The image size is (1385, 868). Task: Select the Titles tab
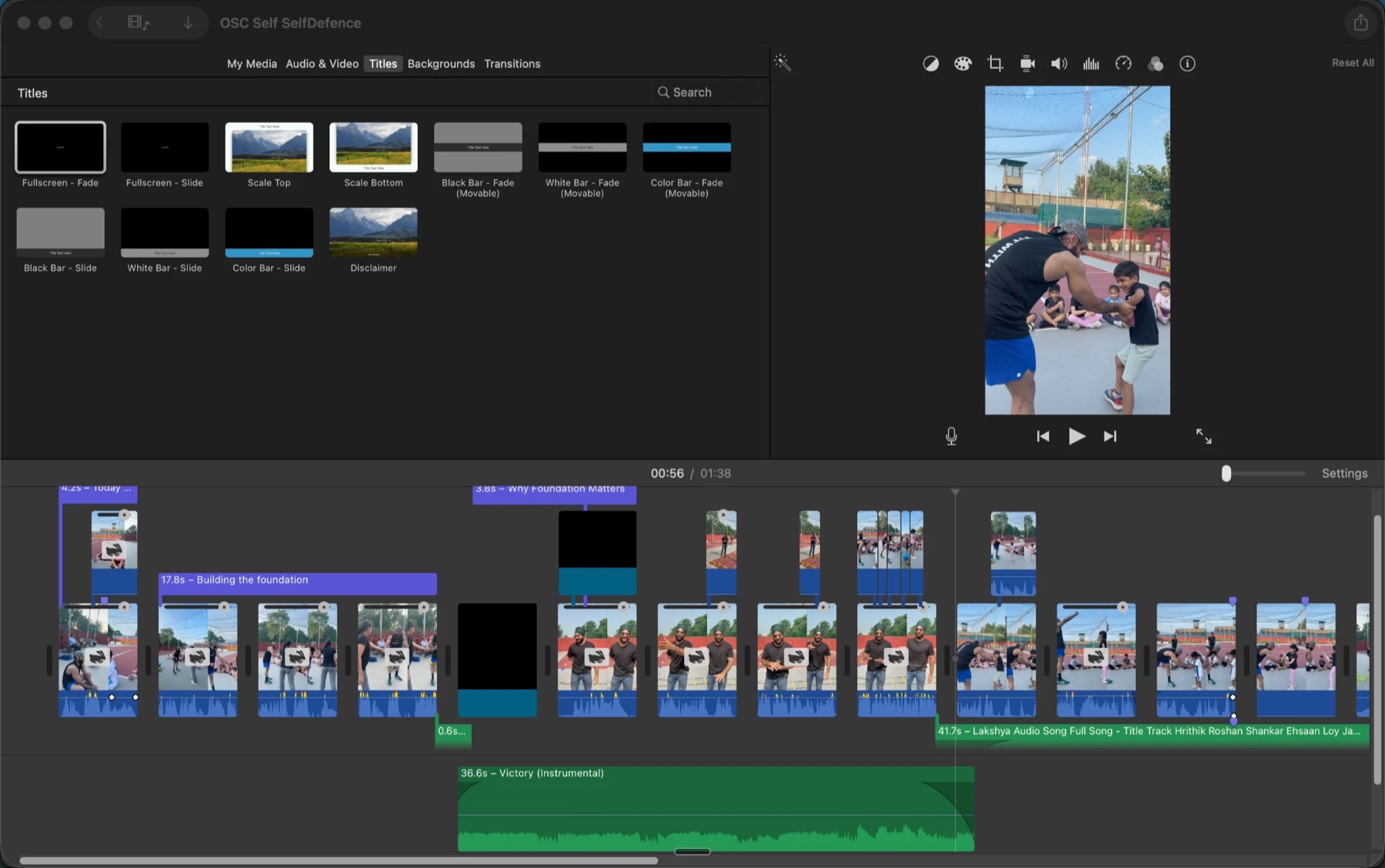(x=382, y=64)
